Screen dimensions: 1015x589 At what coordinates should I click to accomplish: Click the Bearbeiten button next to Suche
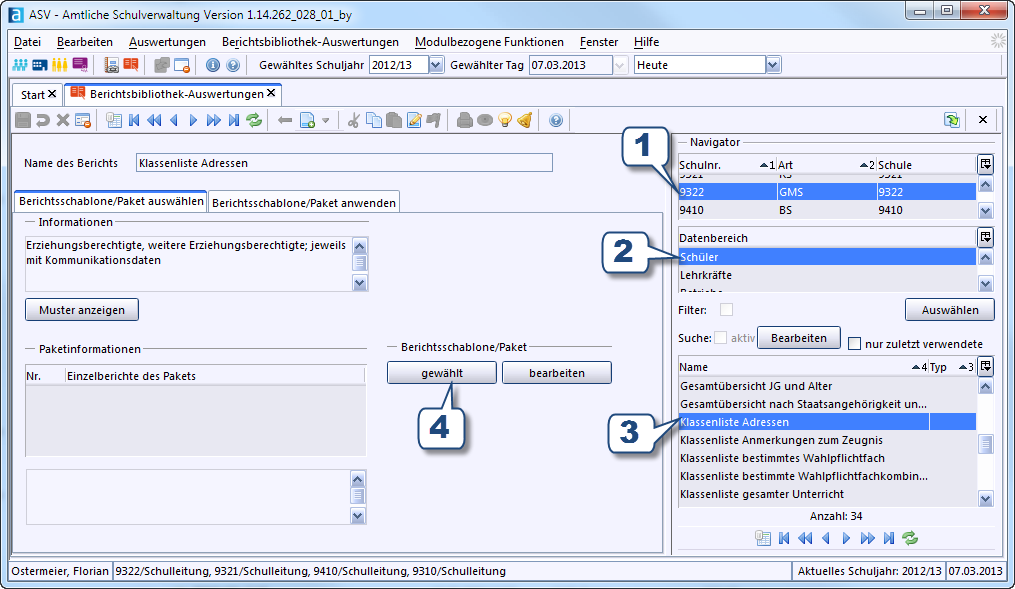click(799, 338)
